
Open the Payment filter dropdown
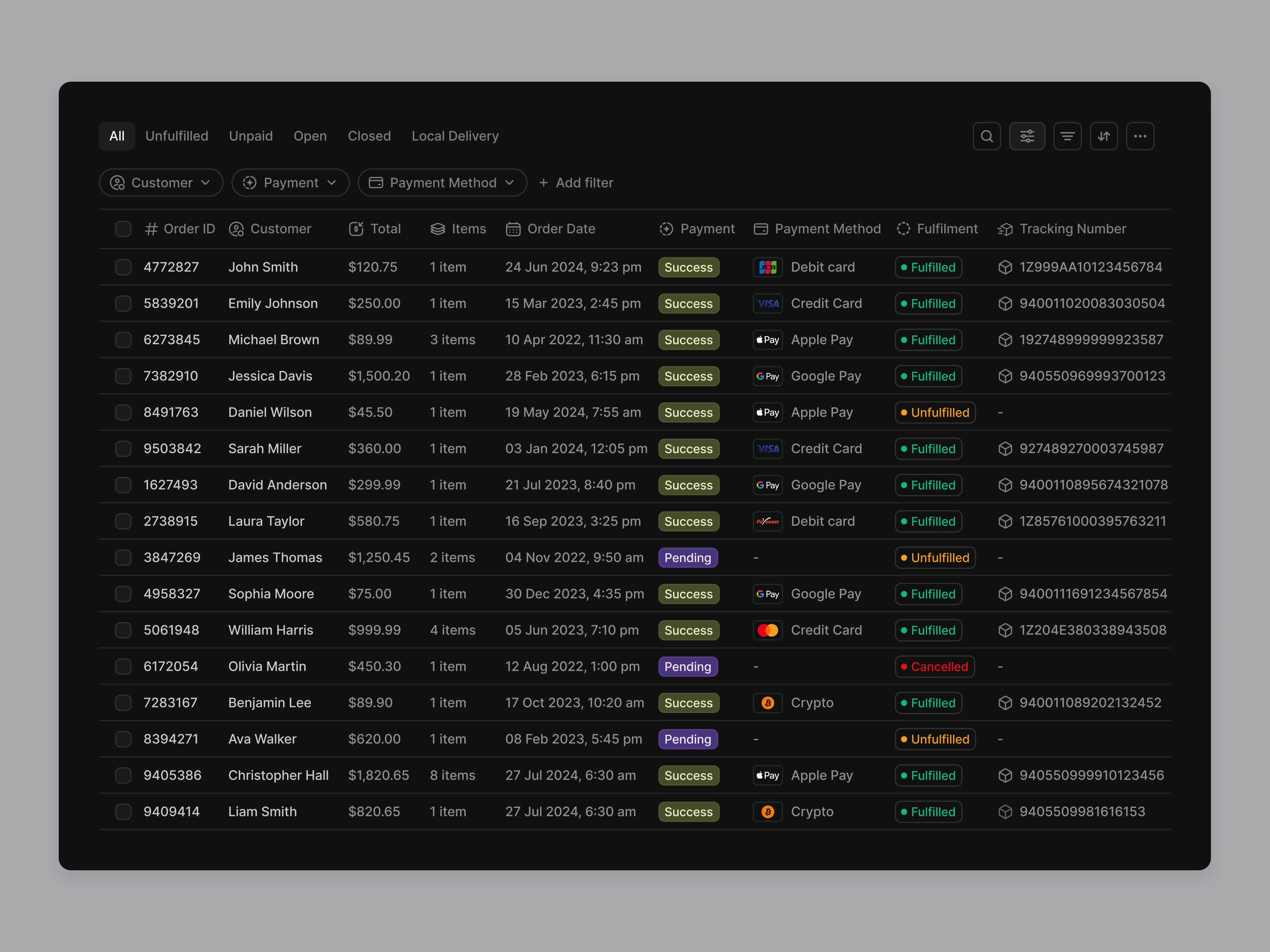coord(290,182)
